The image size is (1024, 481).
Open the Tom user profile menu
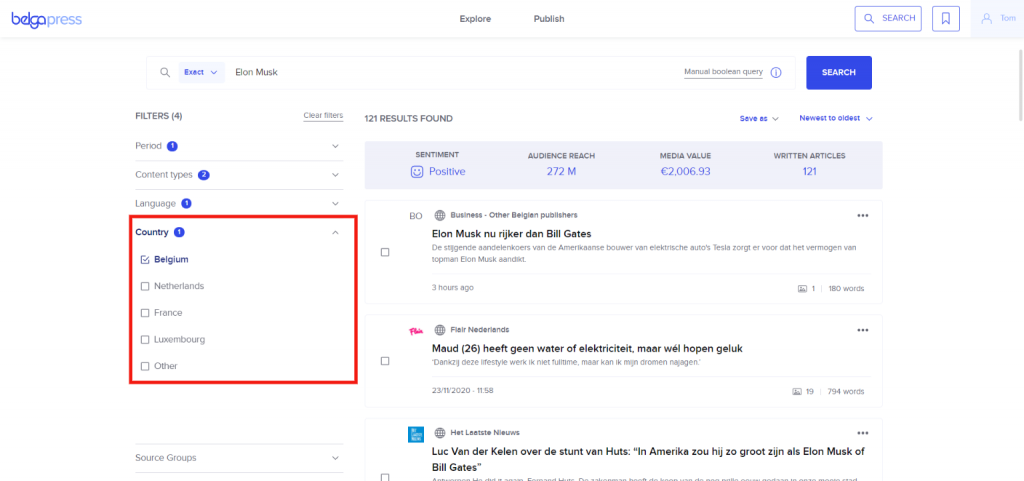pyautogui.click(x=997, y=18)
